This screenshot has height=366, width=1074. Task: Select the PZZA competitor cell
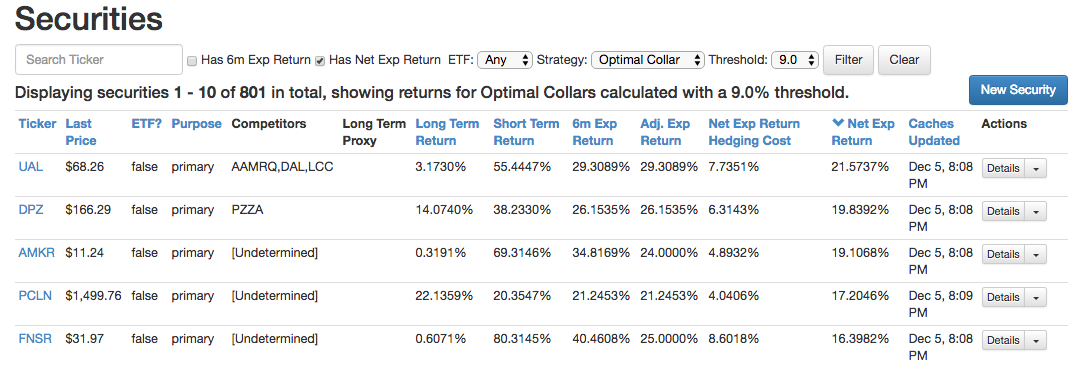point(248,210)
